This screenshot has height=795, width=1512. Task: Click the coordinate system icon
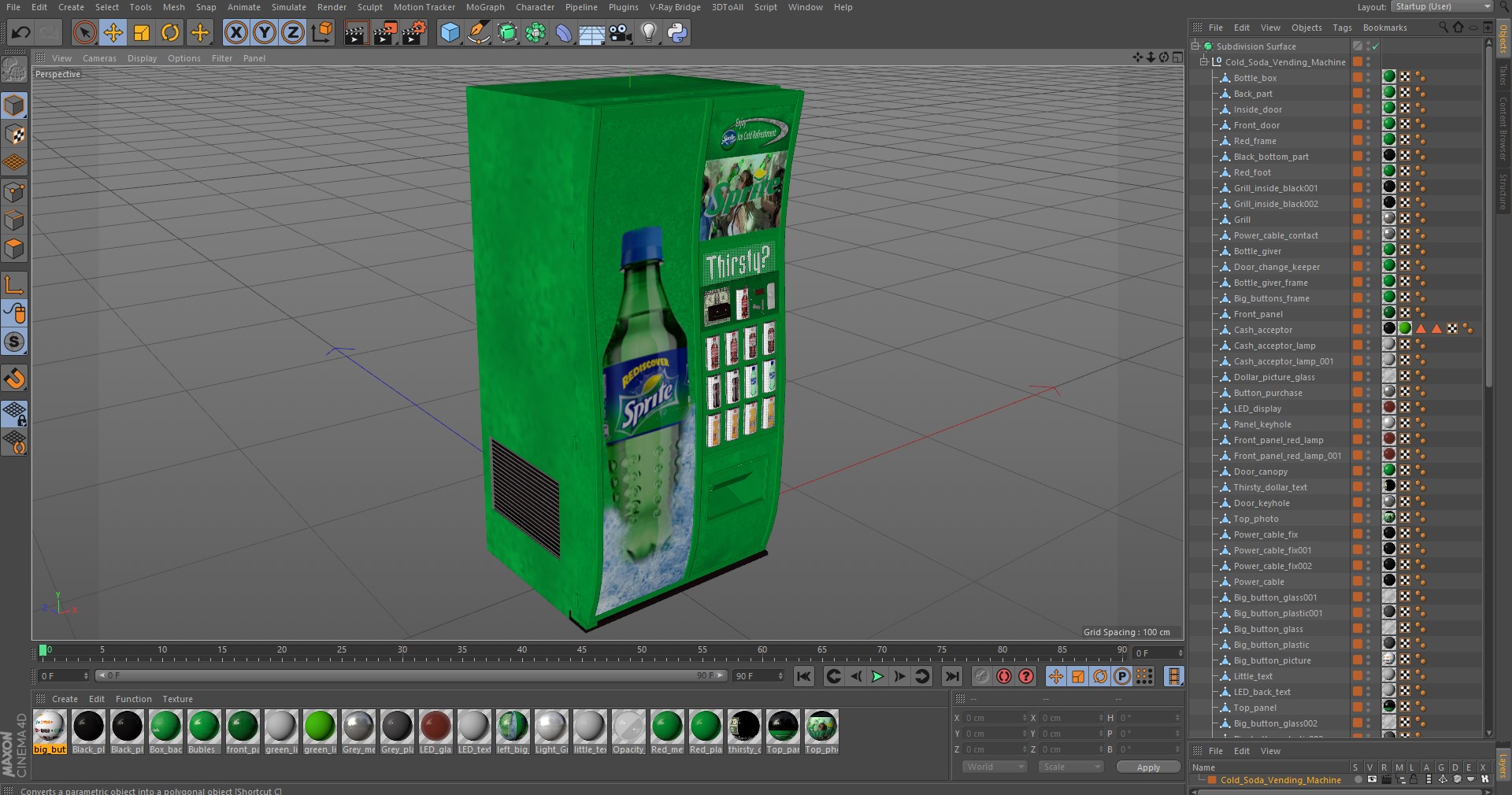[x=322, y=32]
